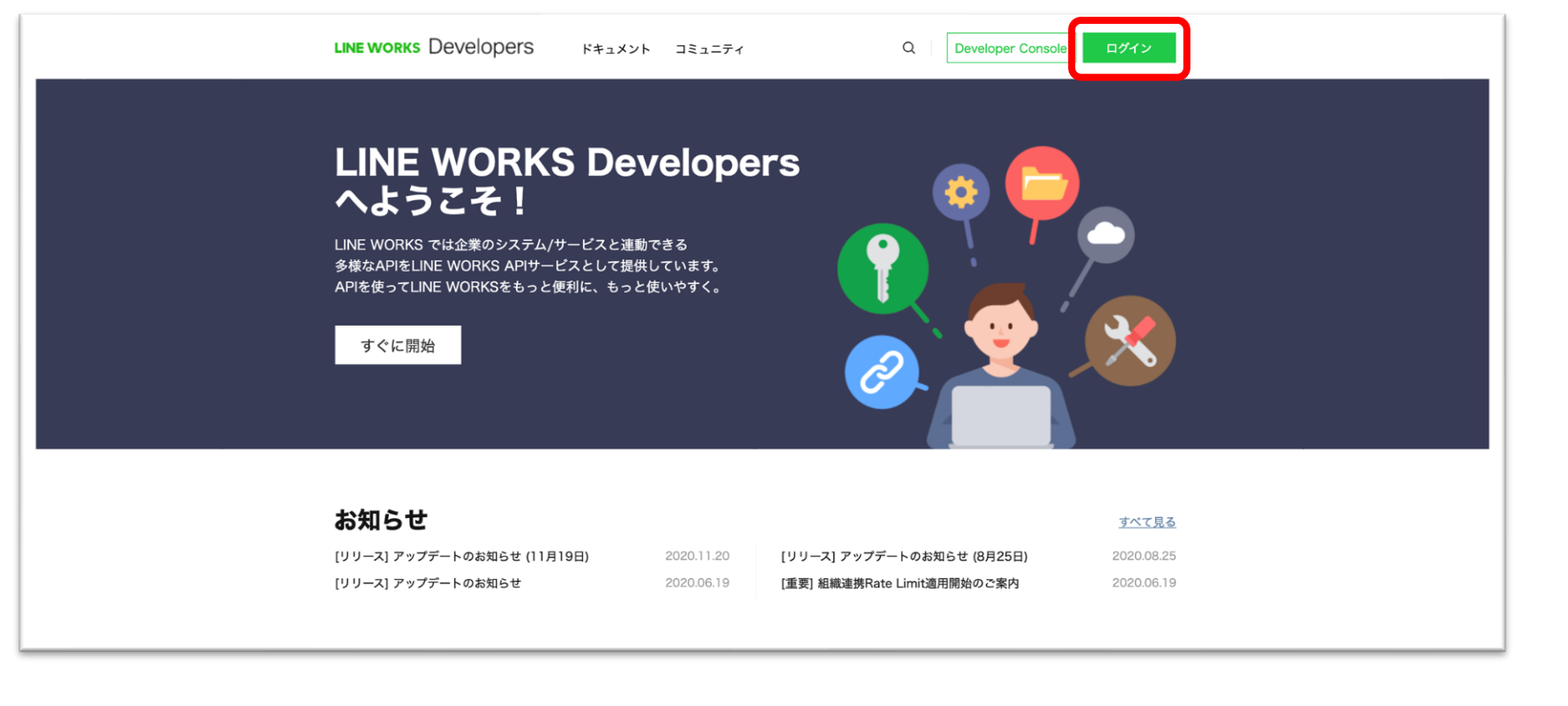Viewport: 1568px width, 706px height.
Task: Open the Developer Console button
Action: (x=1009, y=49)
